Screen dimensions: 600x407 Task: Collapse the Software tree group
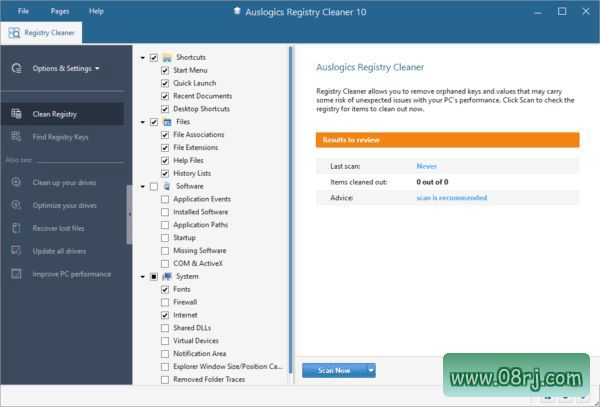tap(143, 187)
